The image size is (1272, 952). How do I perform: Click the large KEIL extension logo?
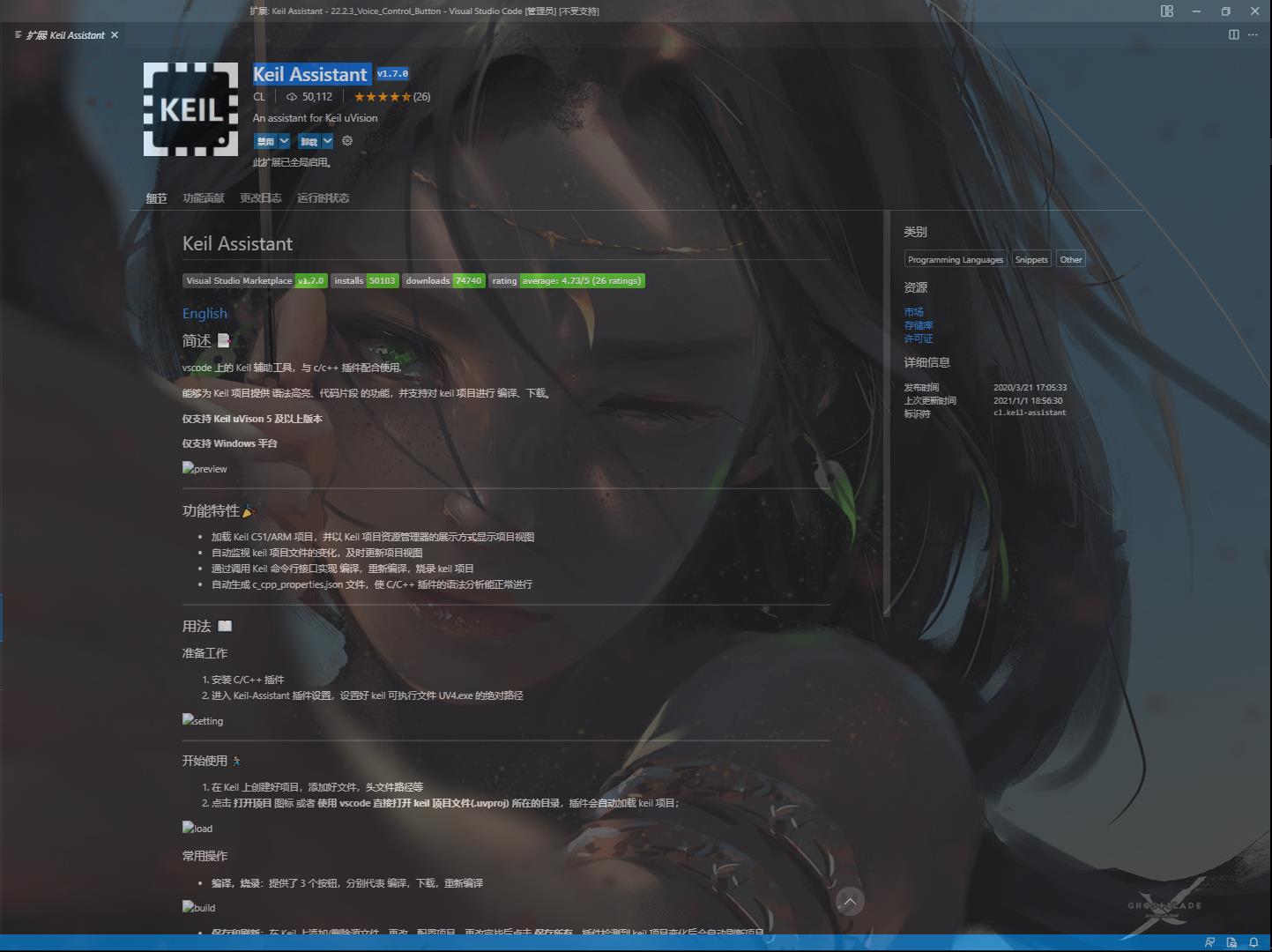pyautogui.click(x=190, y=109)
